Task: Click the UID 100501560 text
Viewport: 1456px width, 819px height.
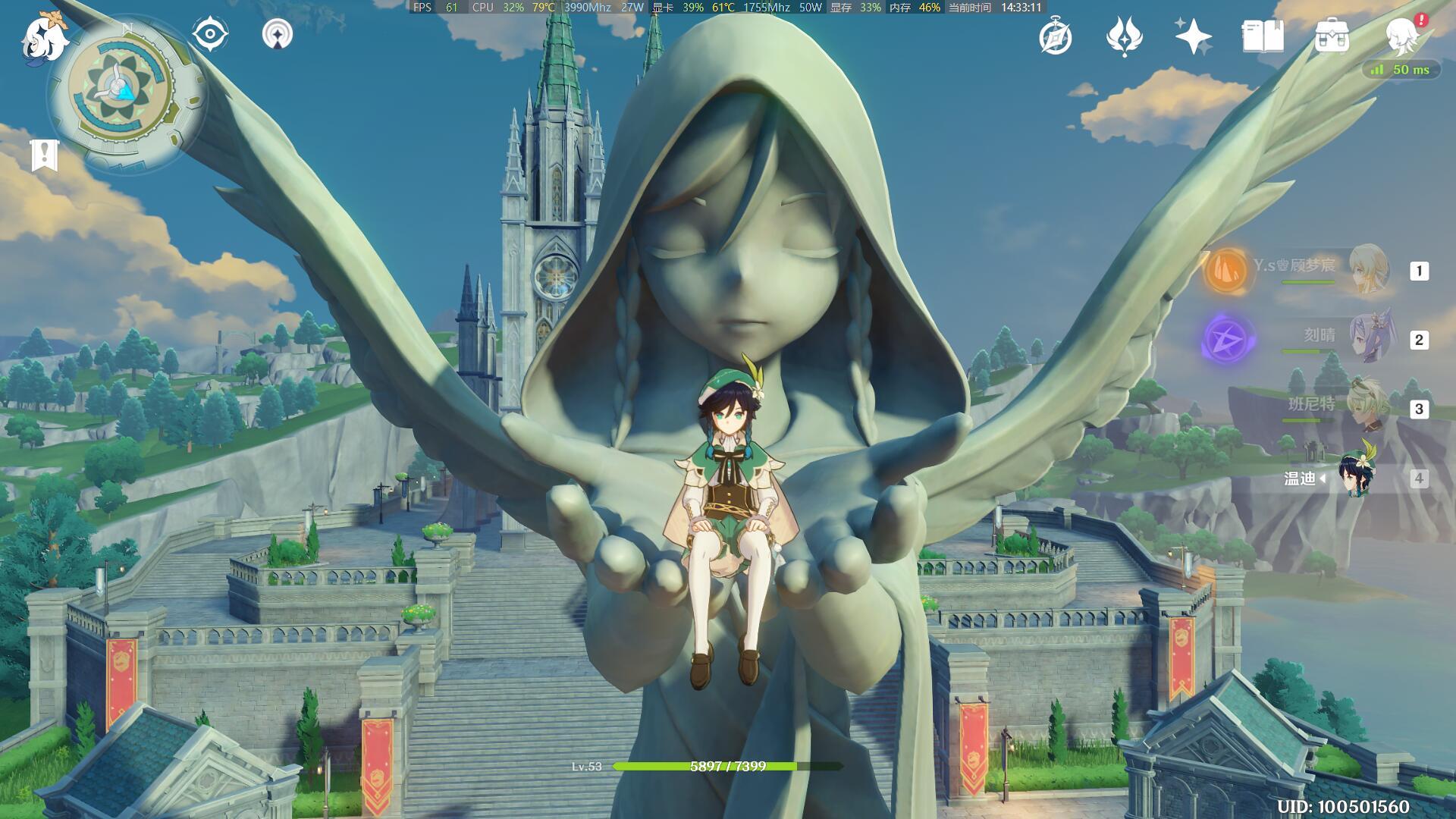Action: click(1343, 807)
